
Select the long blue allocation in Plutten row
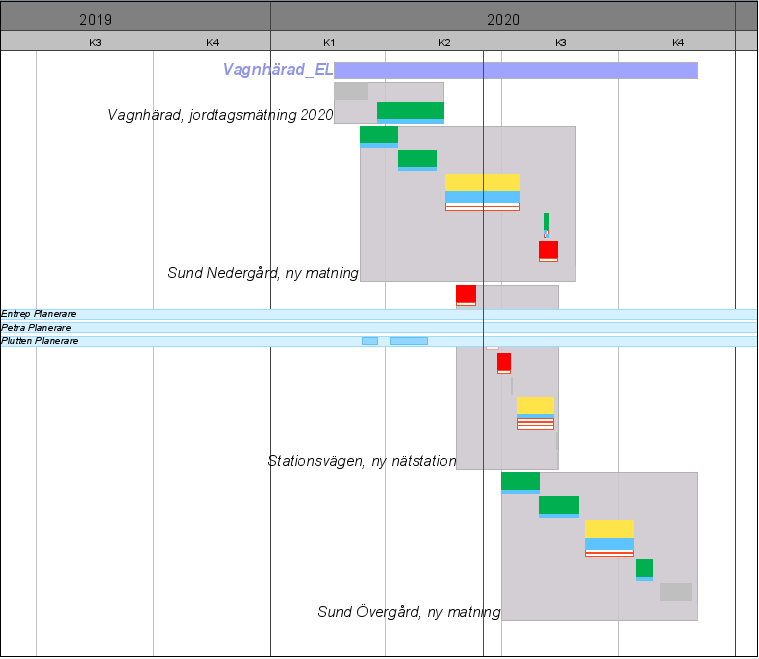409,341
